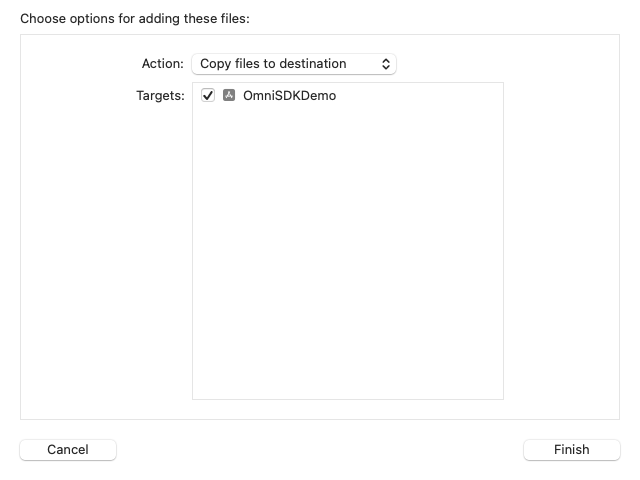The height and width of the screenshot is (480, 640).
Task: Click the "Copy files to destination" popup
Action: pyautogui.click(x=294, y=64)
